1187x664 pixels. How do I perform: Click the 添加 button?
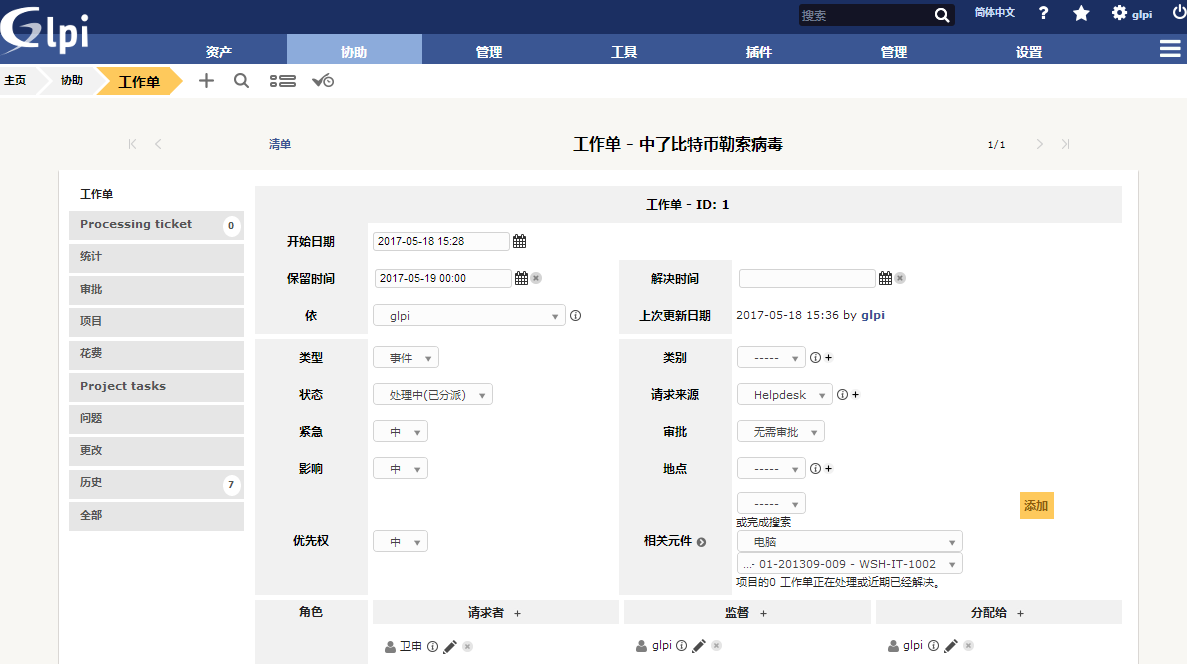click(1036, 506)
